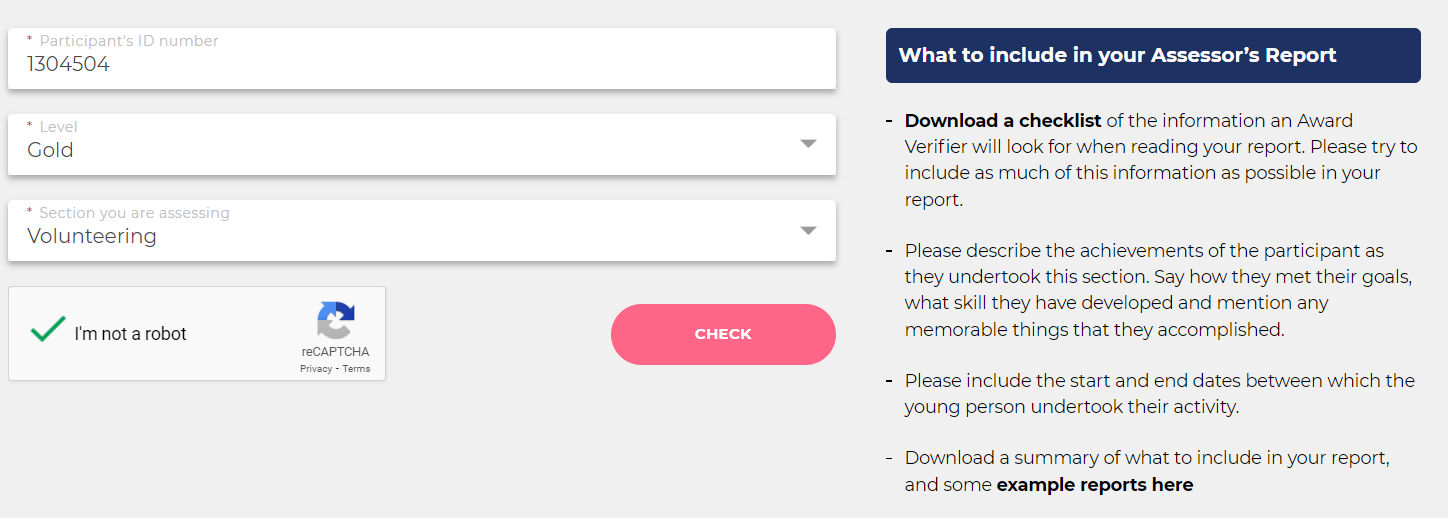Click the Level field label
1448x518 pixels.
[58, 127]
